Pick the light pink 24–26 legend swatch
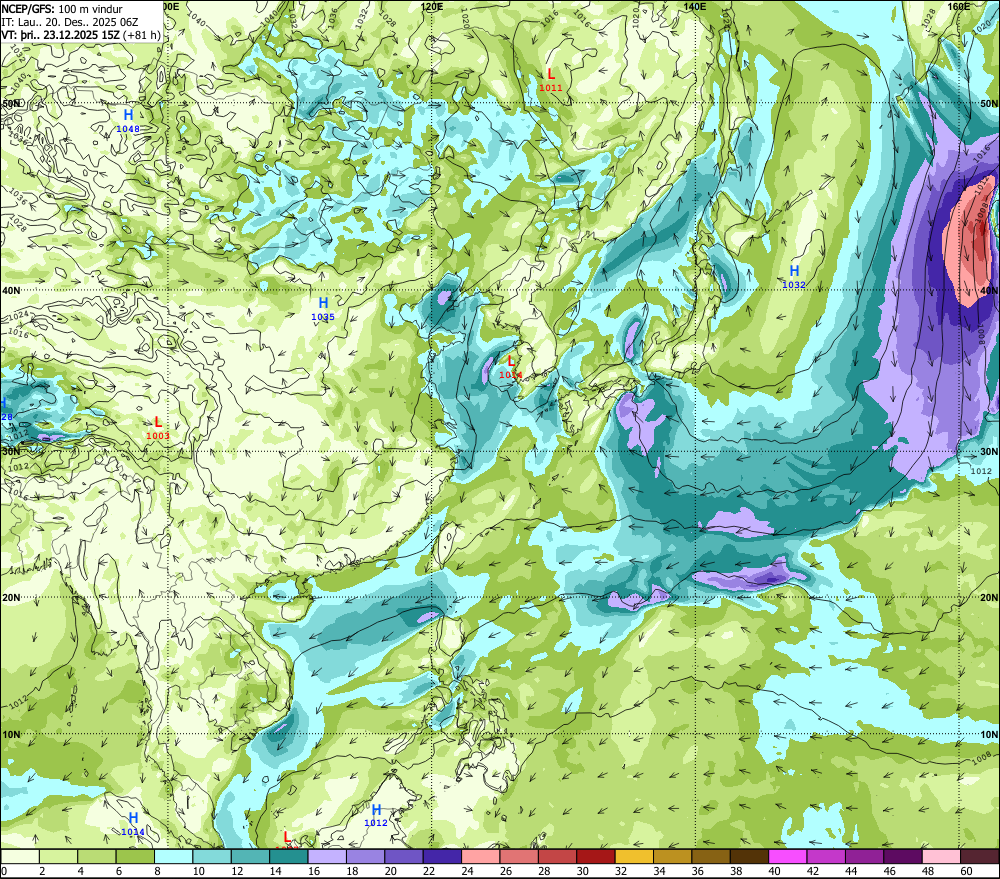The image size is (1000, 879). (481, 857)
